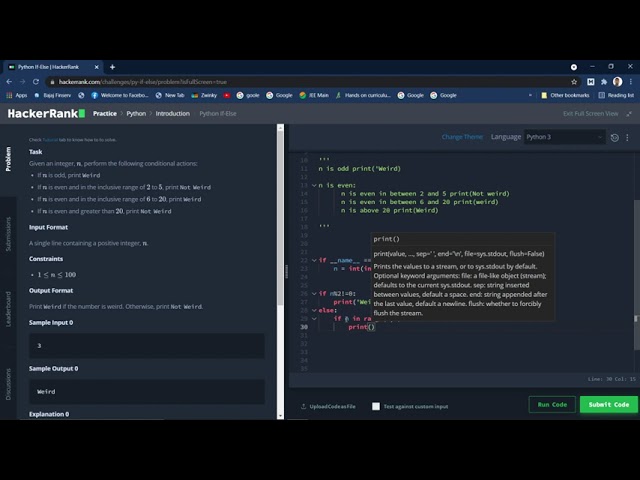Screen dimensions: 640x480
Task: Open the Zwinky bookmark
Action: coord(204,95)
